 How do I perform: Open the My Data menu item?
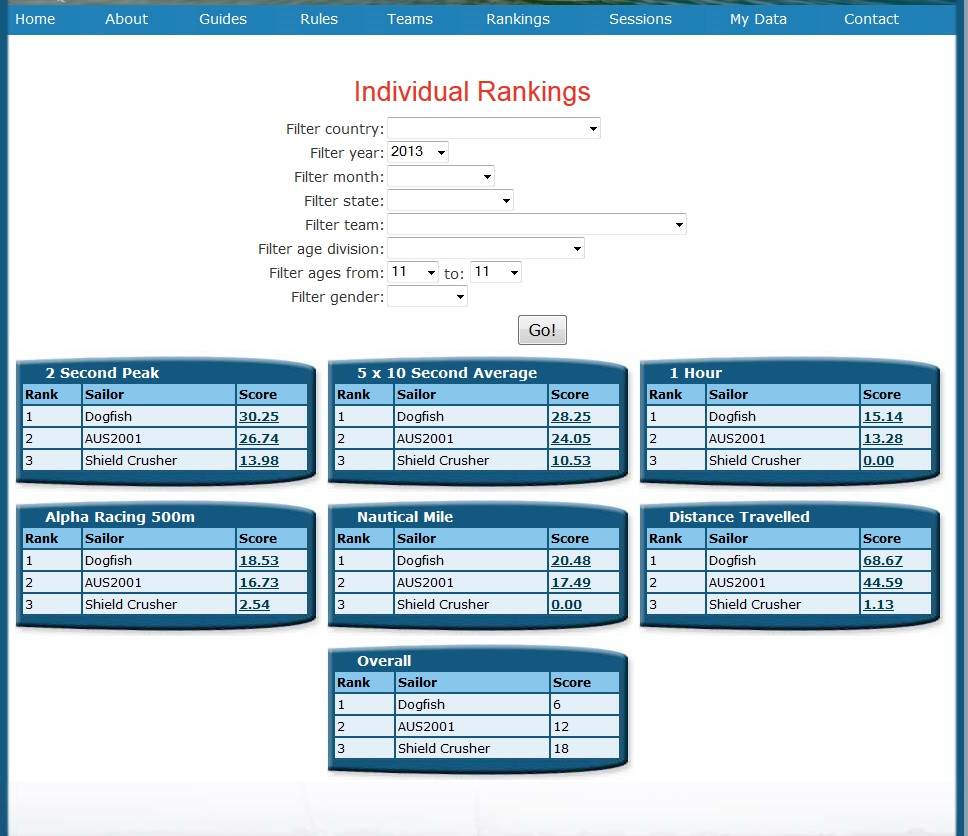click(758, 19)
